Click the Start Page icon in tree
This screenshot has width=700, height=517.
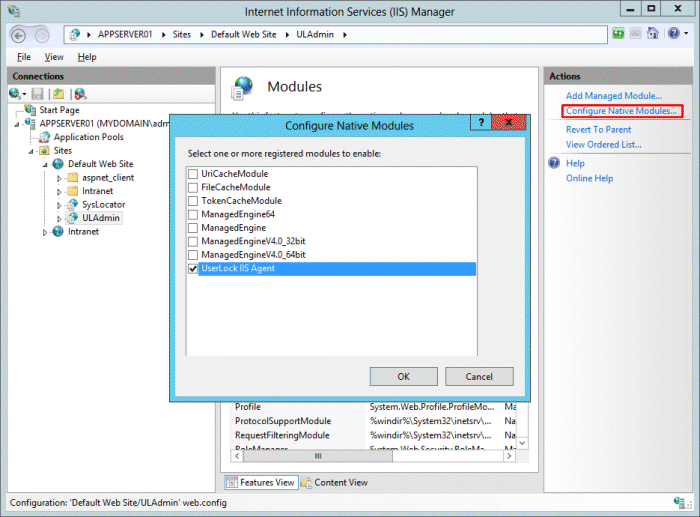[30, 109]
